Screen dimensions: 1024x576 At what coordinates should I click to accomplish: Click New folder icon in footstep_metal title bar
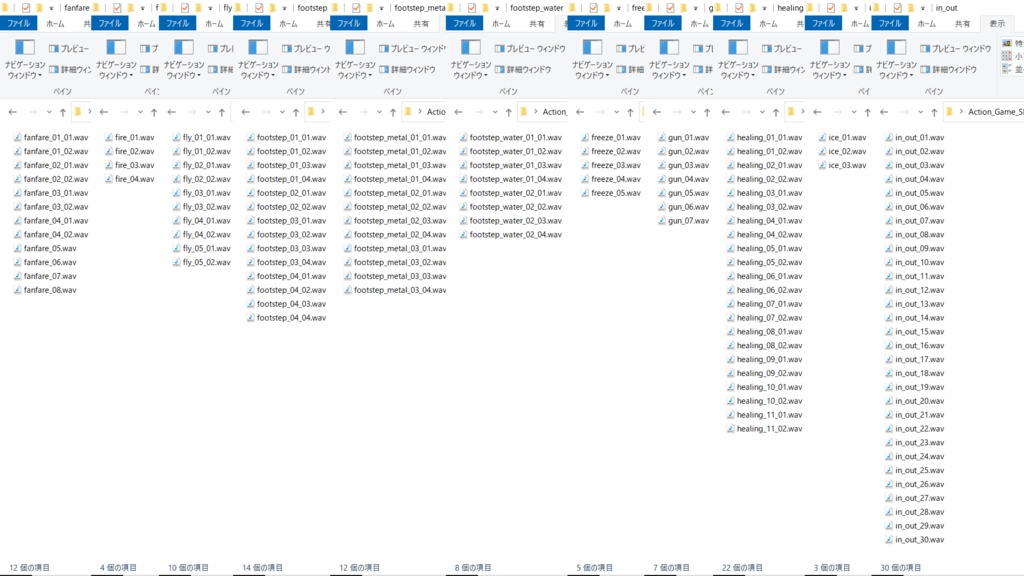[369, 8]
